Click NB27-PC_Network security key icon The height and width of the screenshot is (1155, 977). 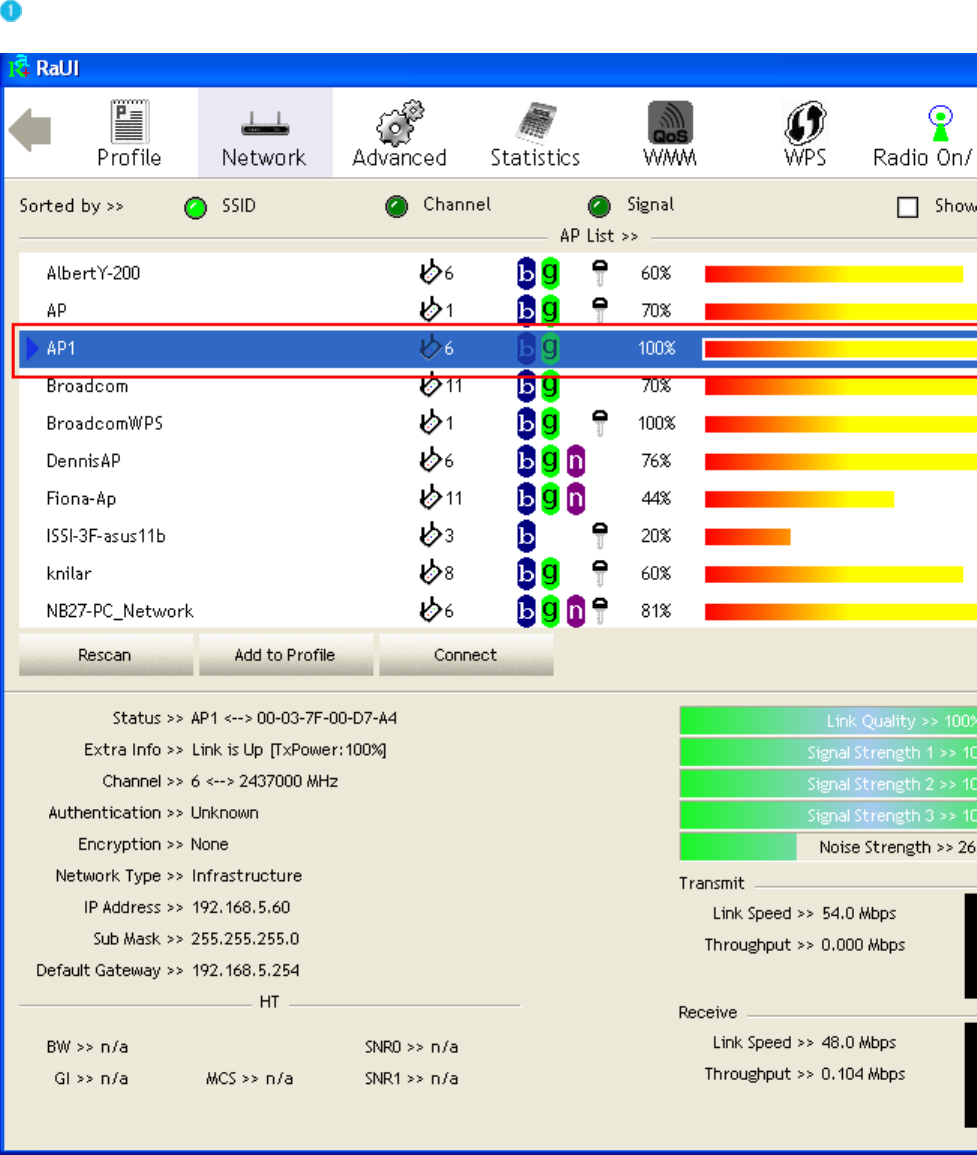600,611
